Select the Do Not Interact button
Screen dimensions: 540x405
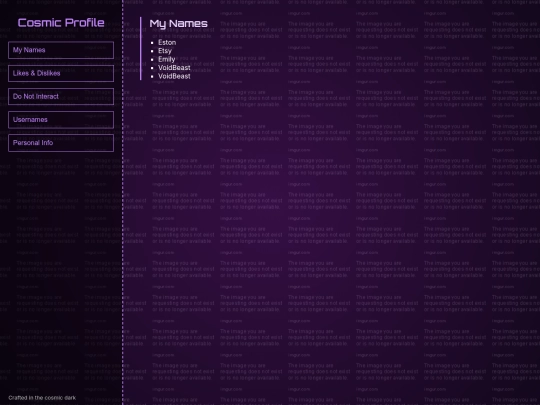(x=61, y=96)
